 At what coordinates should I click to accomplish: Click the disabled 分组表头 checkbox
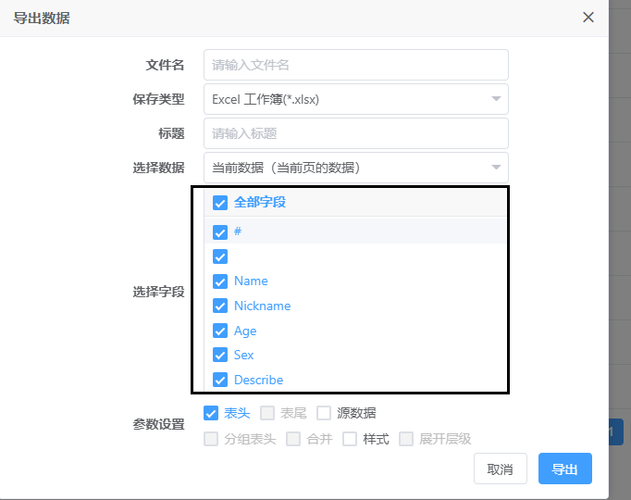(211, 439)
